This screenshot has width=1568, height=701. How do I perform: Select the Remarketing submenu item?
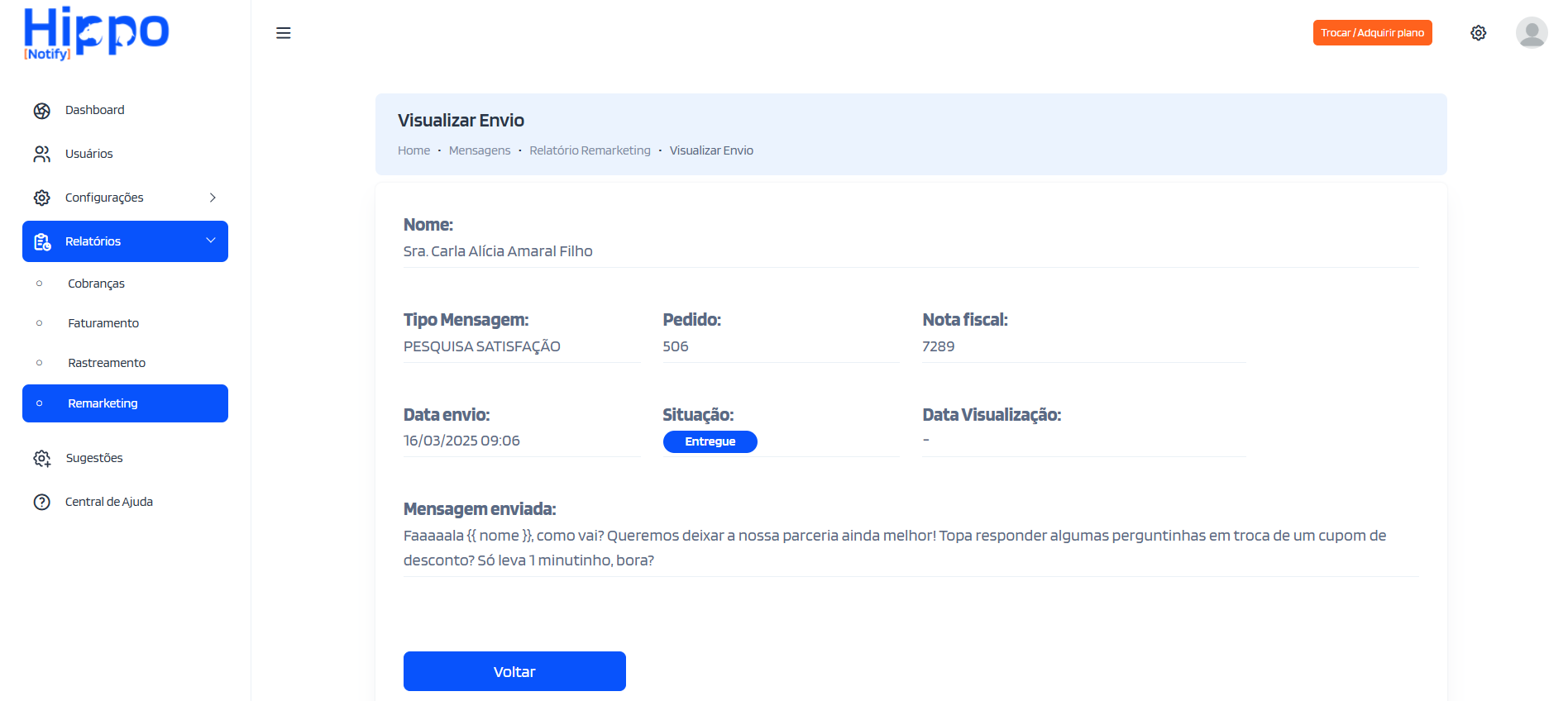(103, 403)
